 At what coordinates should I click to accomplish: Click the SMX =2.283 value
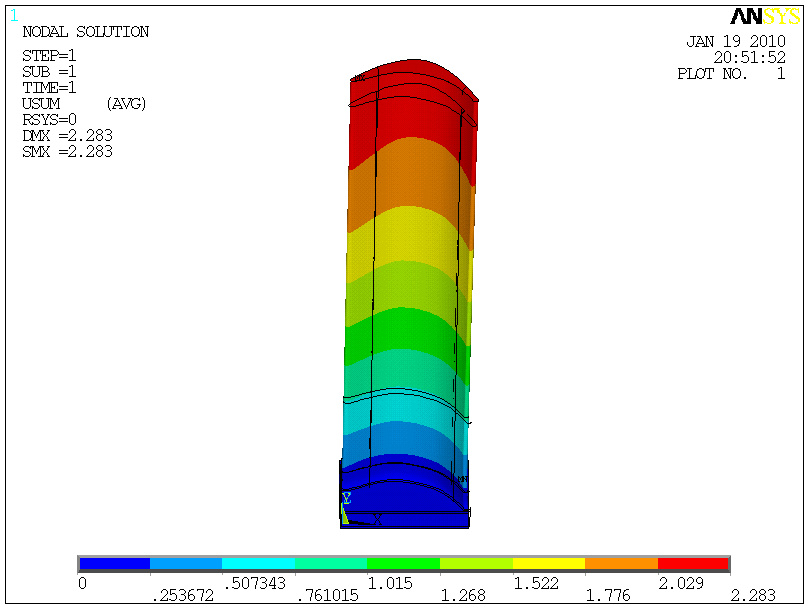pyautogui.click(x=67, y=152)
